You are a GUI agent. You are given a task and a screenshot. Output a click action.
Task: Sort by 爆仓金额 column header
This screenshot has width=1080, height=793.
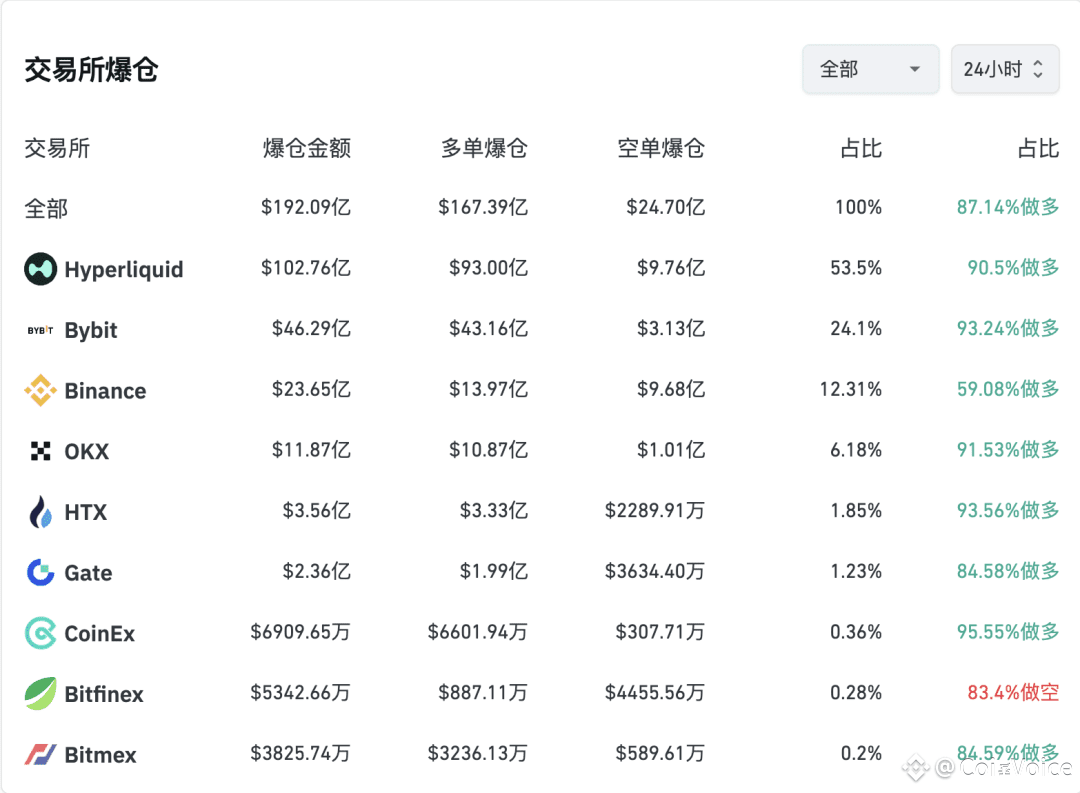coord(307,149)
